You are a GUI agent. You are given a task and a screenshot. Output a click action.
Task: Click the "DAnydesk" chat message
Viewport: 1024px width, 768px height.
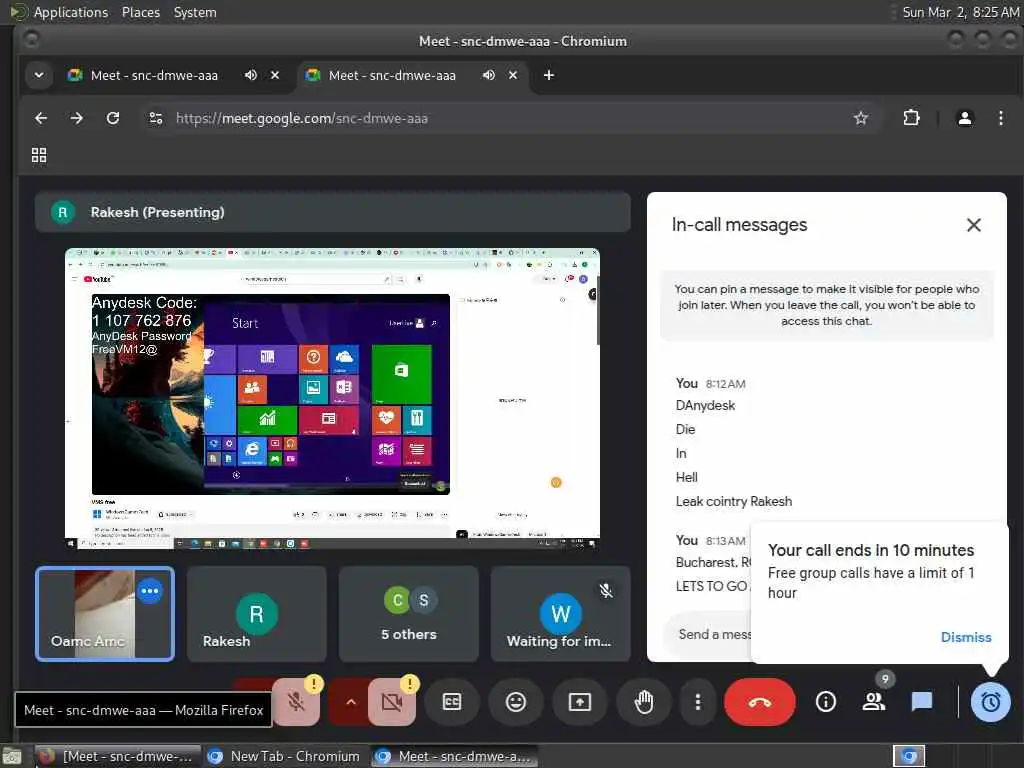(x=705, y=406)
